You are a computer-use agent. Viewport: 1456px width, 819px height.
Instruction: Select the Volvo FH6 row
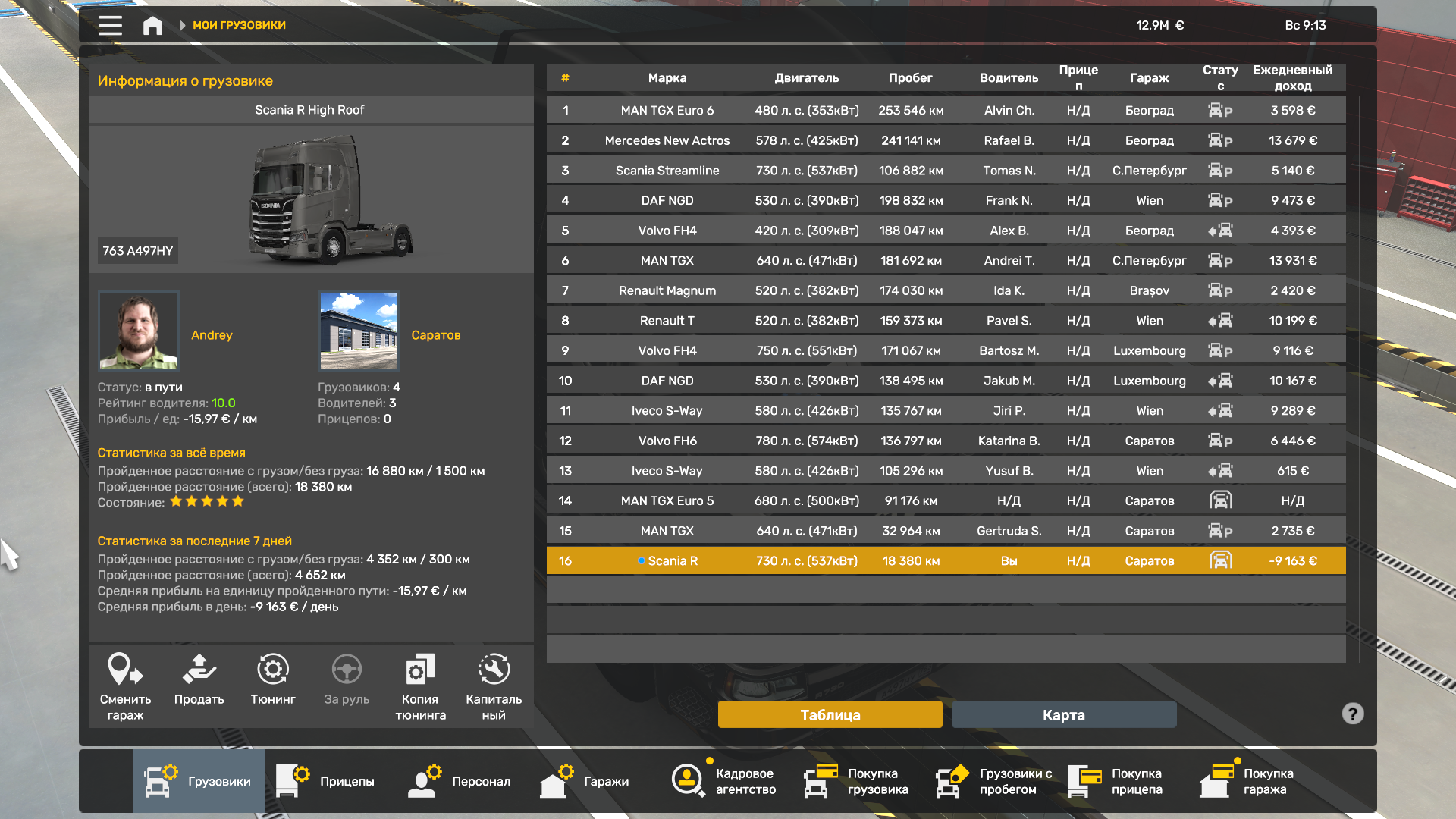pyautogui.click(x=946, y=441)
